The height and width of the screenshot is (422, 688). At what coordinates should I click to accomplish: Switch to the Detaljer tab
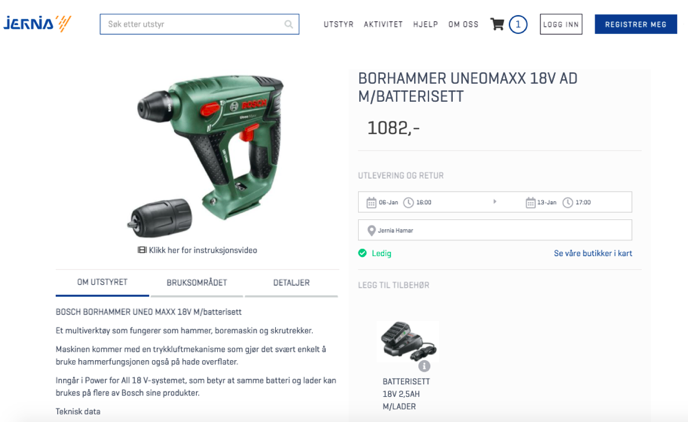291,283
